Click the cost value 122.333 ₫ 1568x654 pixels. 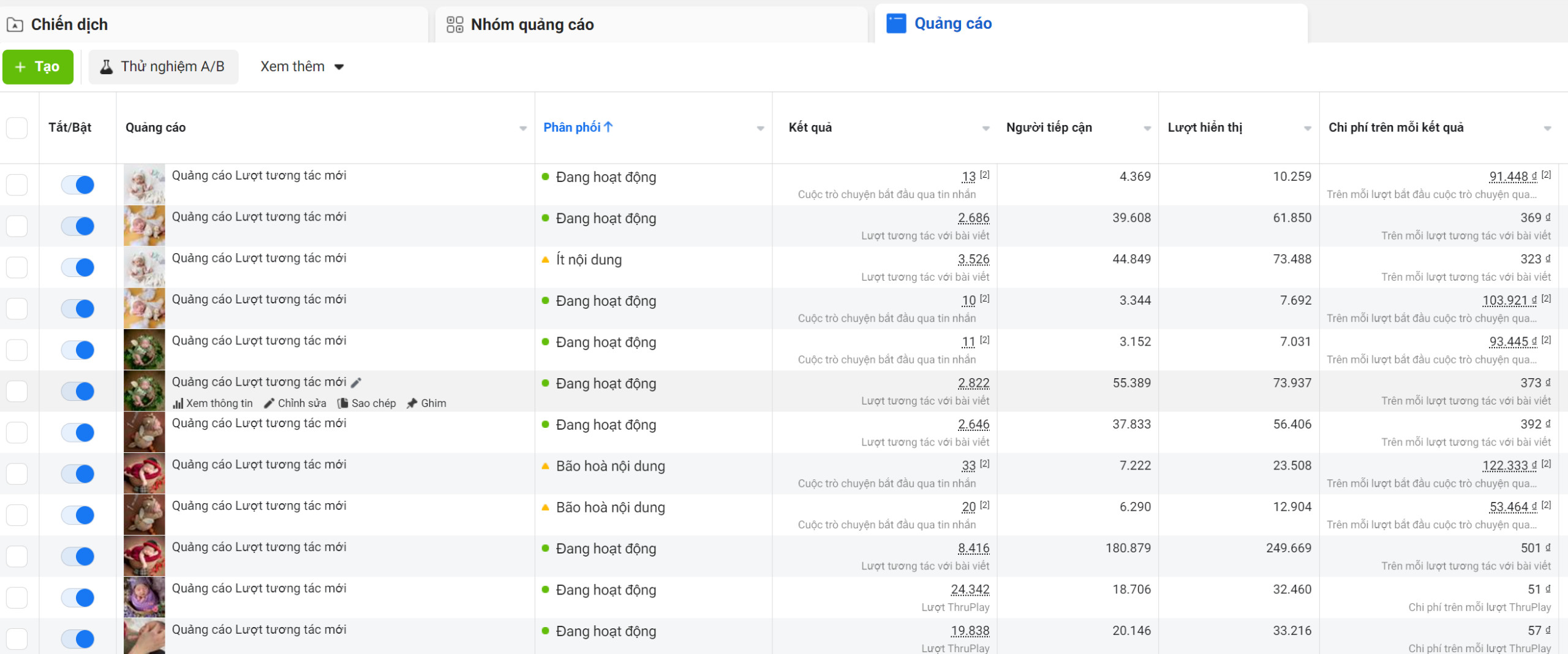click(1509, 466)
